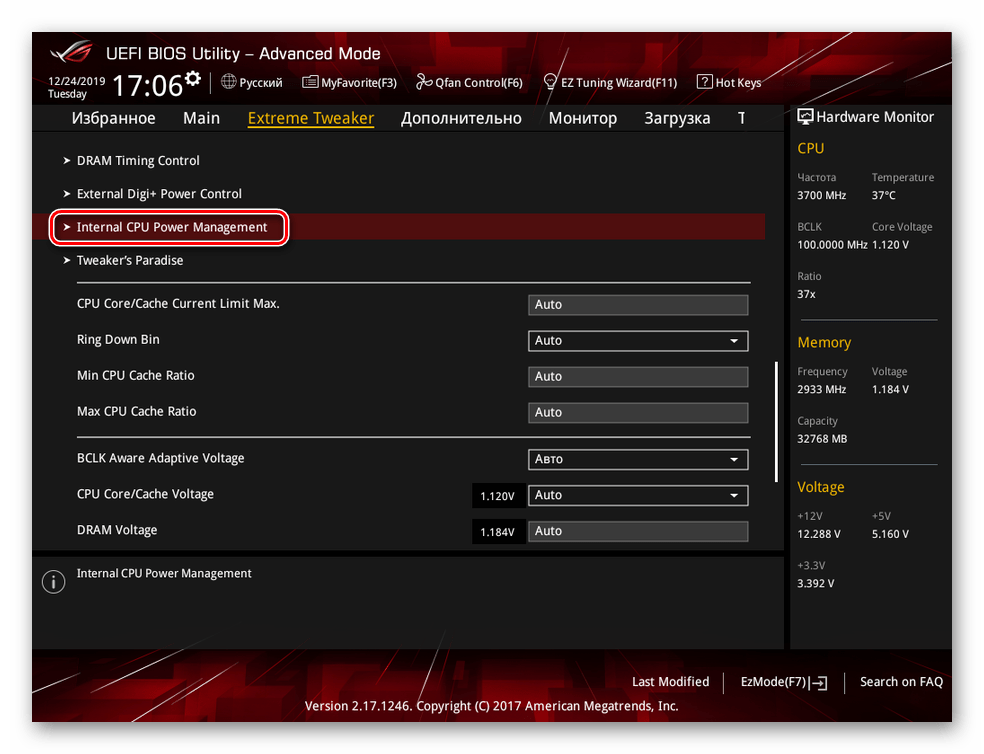Click the help description text Internal CPU Power Management
This screenshot has height=754, width=984.
click(164, 573)
